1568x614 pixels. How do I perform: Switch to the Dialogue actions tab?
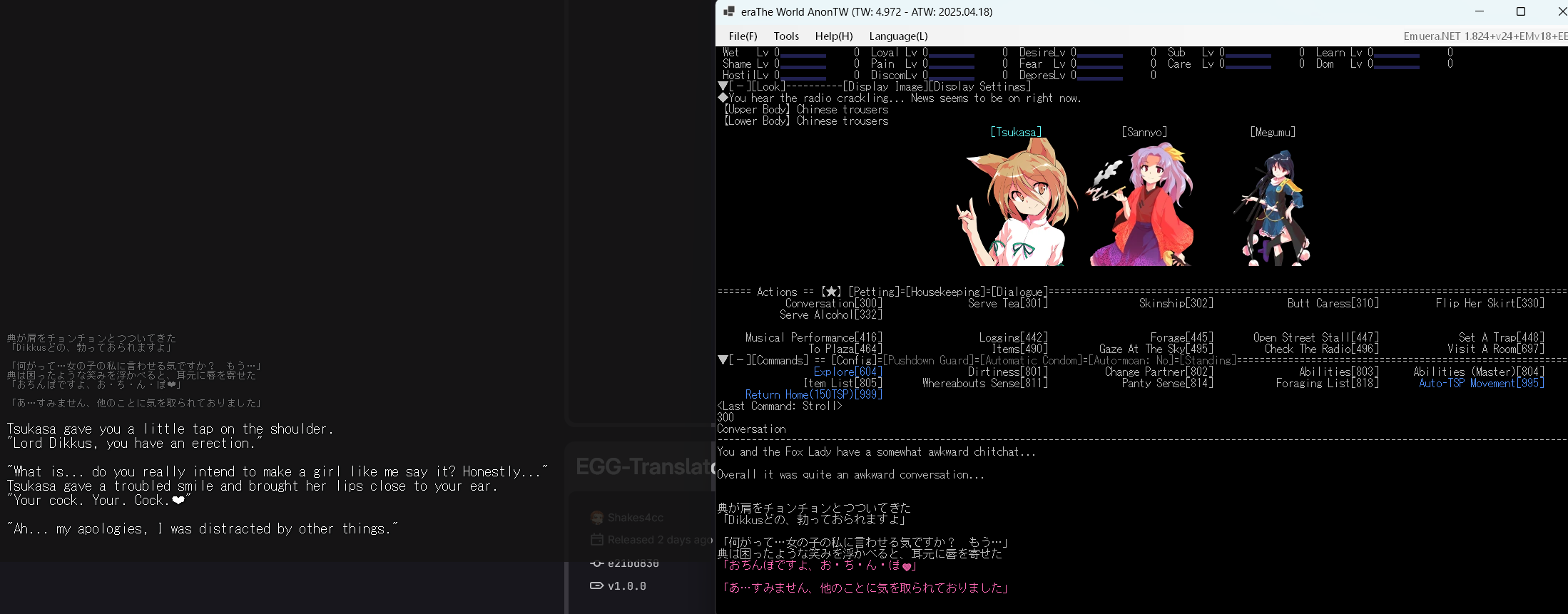pos(1019,292)
